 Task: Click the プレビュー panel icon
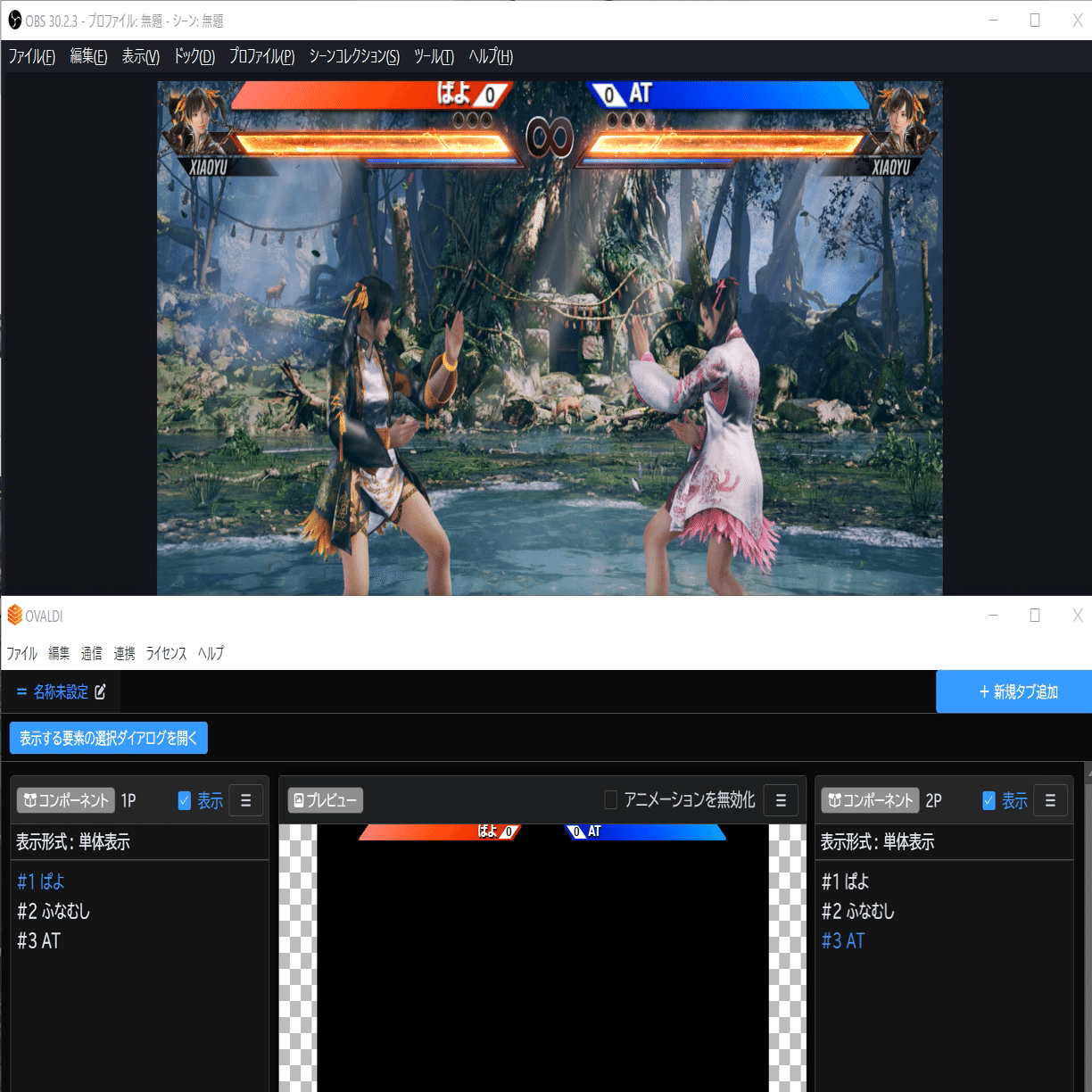click(x=298, y=799)
